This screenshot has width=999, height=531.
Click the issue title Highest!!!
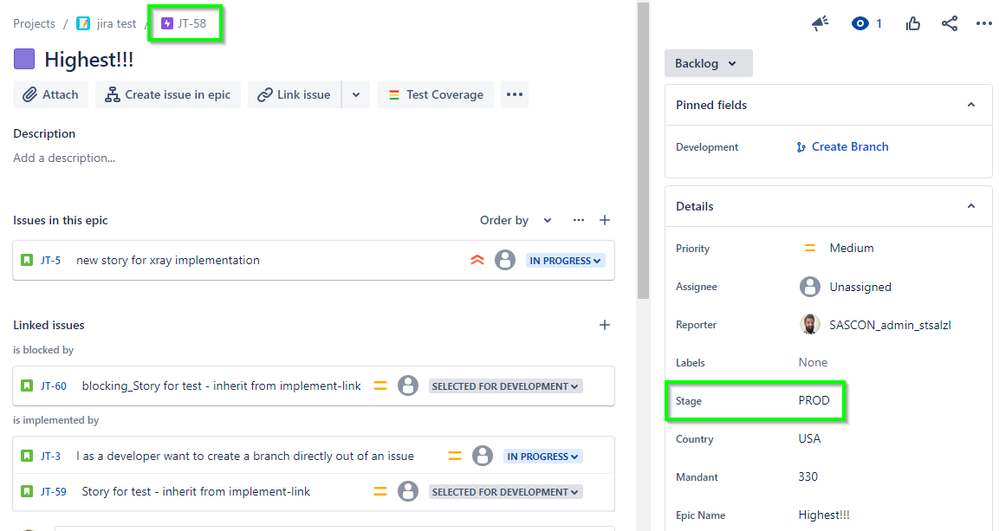click(x=89, y=59)
